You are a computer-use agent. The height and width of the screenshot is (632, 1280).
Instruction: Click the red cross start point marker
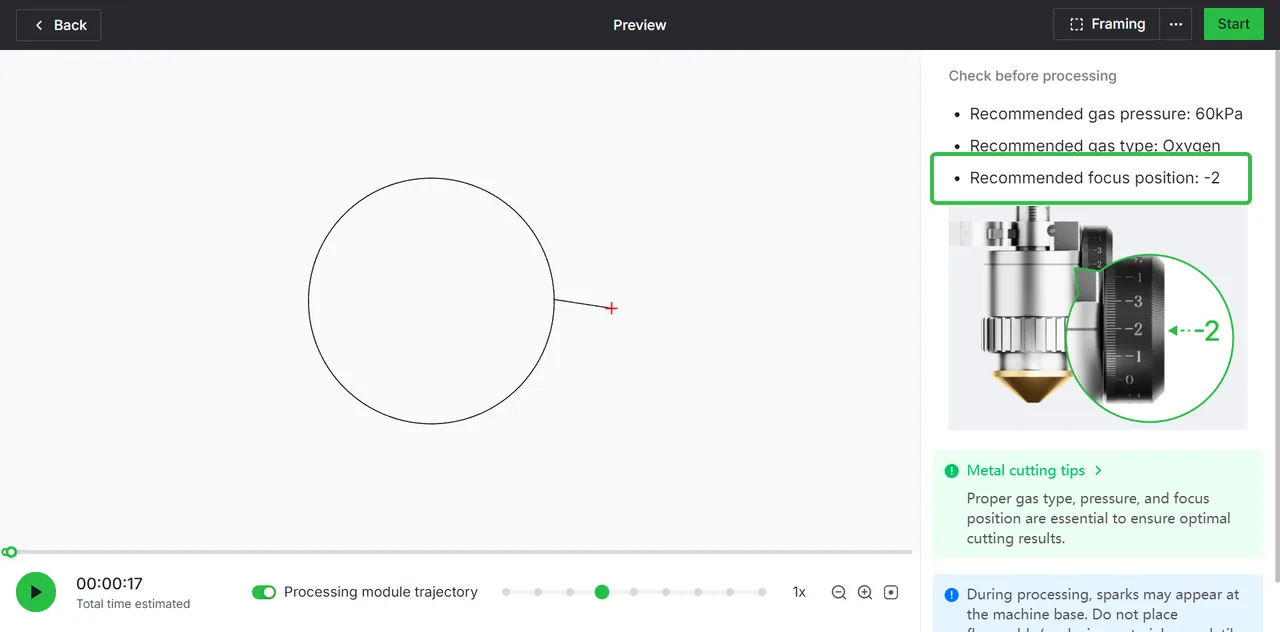(x=611, y=308)
